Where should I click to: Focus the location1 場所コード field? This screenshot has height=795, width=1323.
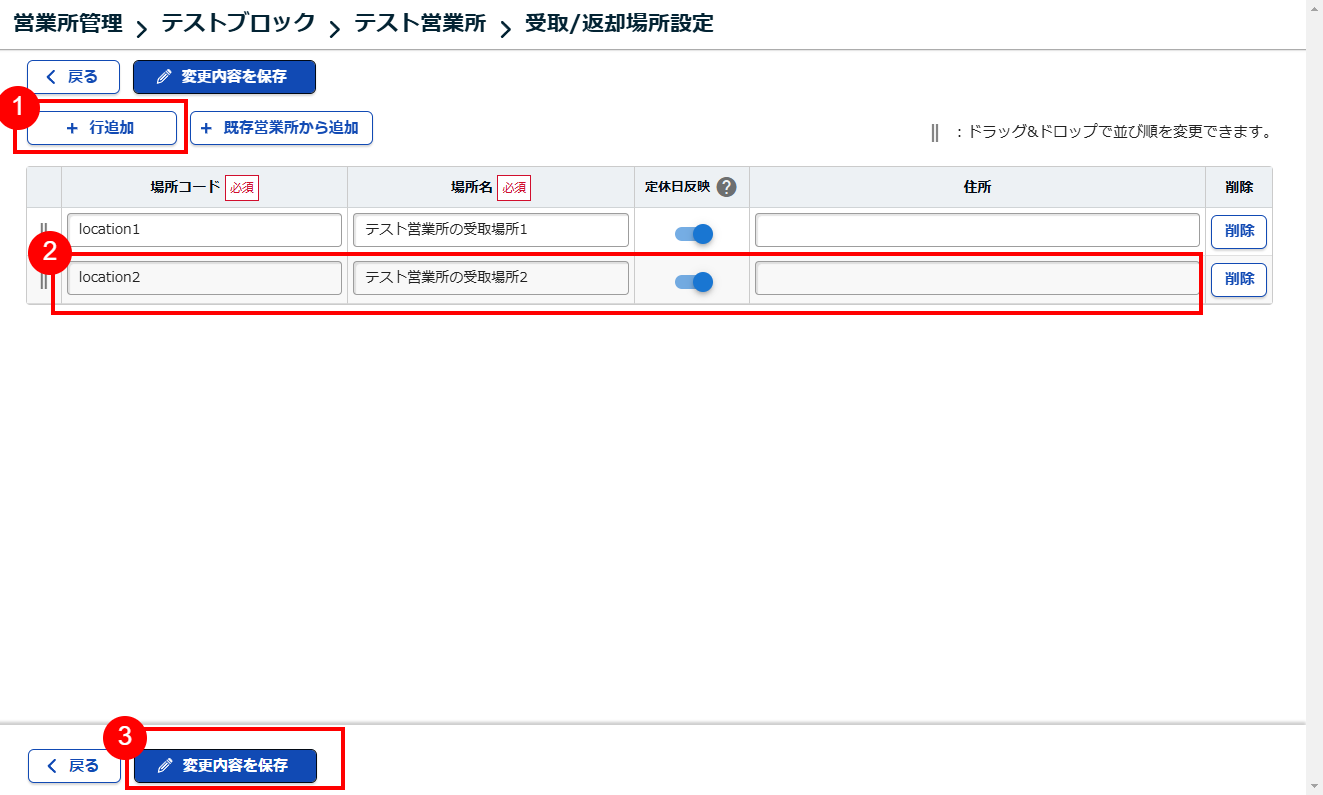pos(204,230)
